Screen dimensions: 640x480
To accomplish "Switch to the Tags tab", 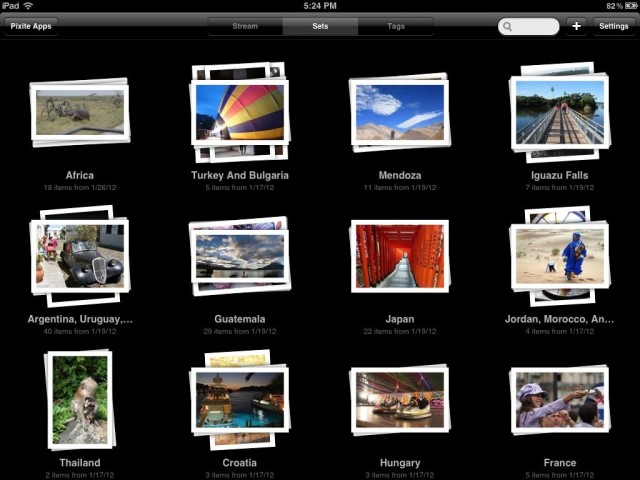I will tap(396, 26).
